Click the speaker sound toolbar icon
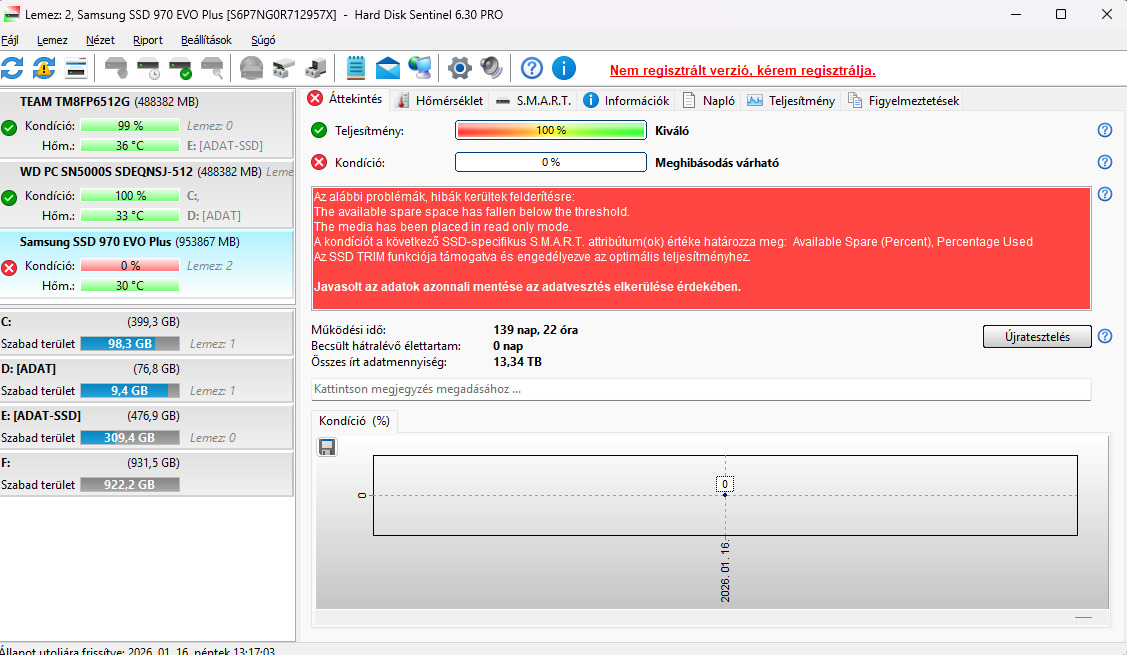1127x655 pixels. tap(492, 68)
